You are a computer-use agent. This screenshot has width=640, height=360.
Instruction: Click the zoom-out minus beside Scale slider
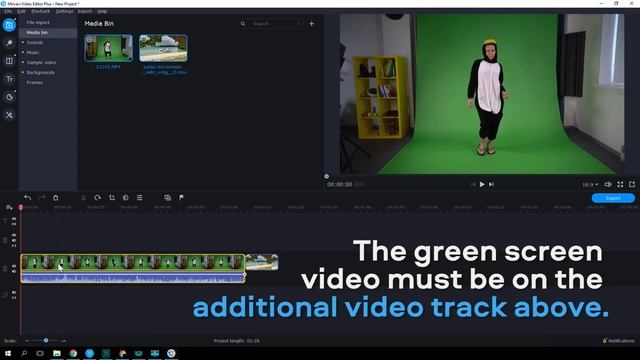[x=27, y=341]
